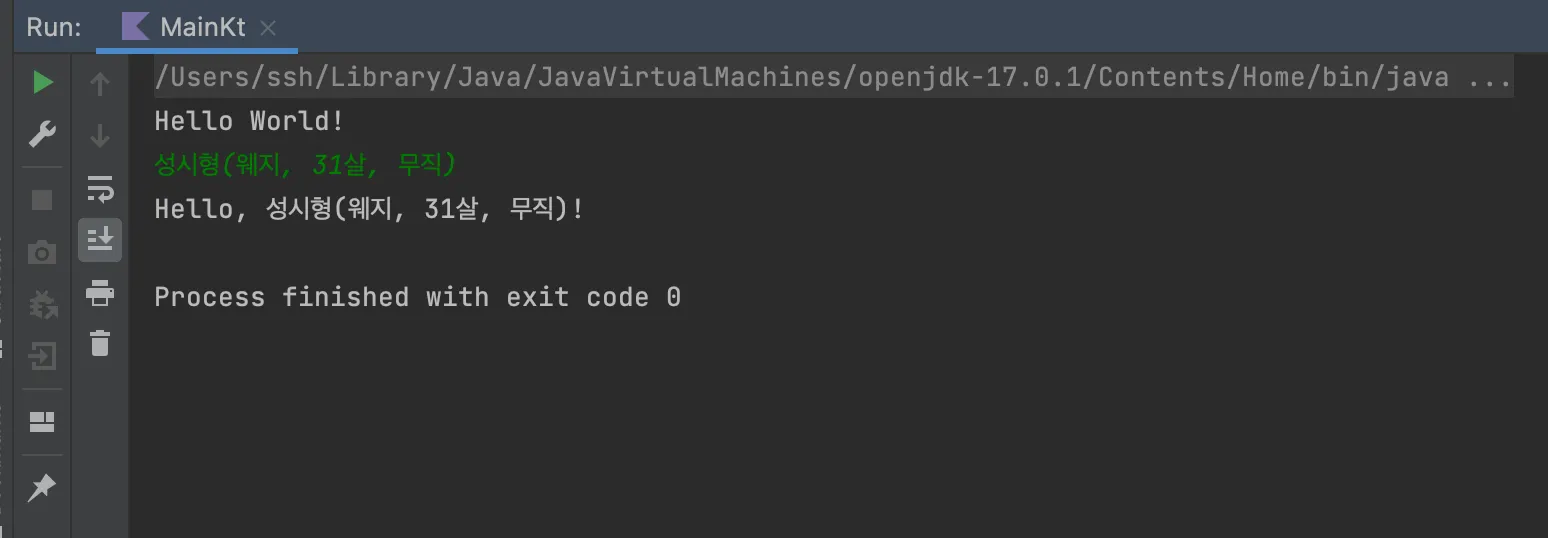Click the Exit icon in run toolbar
Viewport: 1548px width, 538px height.
tap(42, 356)
